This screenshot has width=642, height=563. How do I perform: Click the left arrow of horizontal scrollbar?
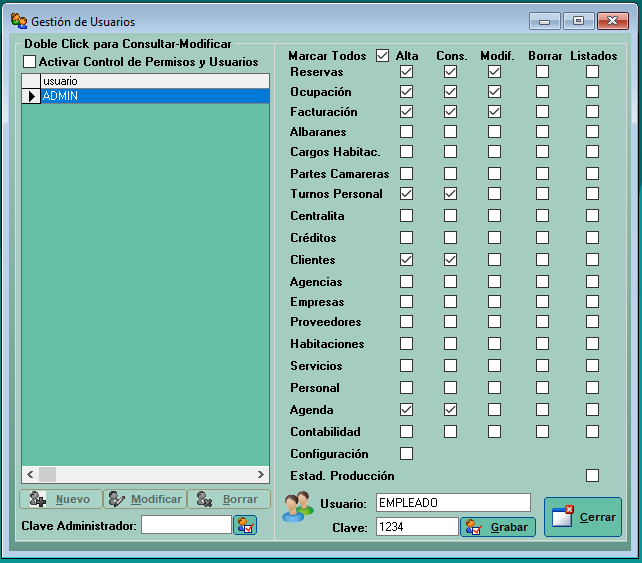(x=30, y=474)
